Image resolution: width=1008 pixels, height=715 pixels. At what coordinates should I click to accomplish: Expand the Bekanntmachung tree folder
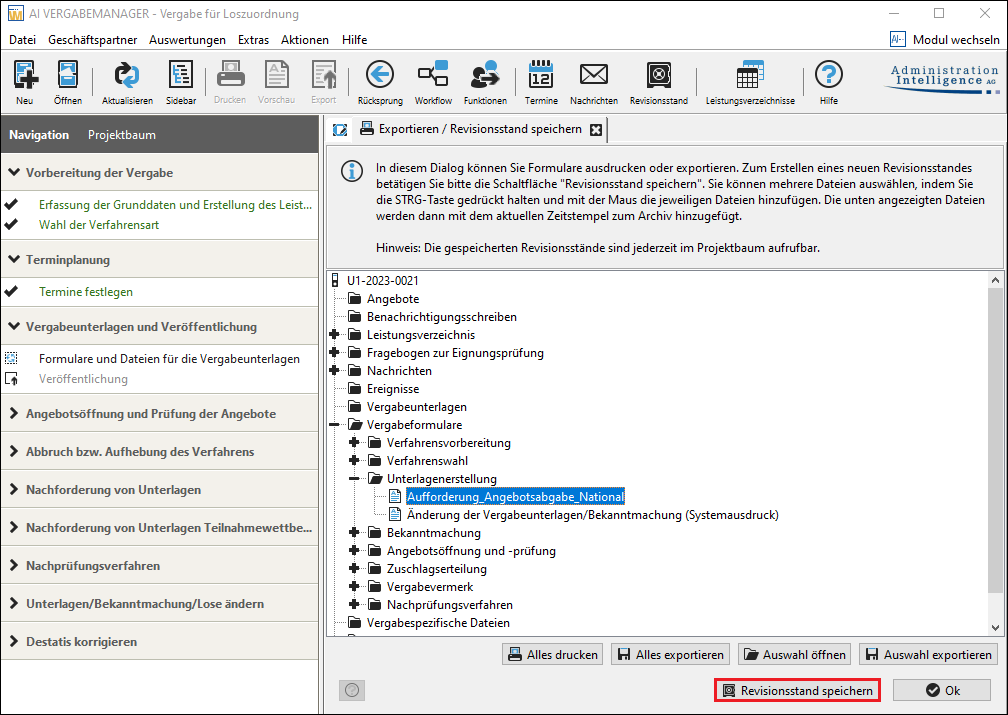(354, 532)
